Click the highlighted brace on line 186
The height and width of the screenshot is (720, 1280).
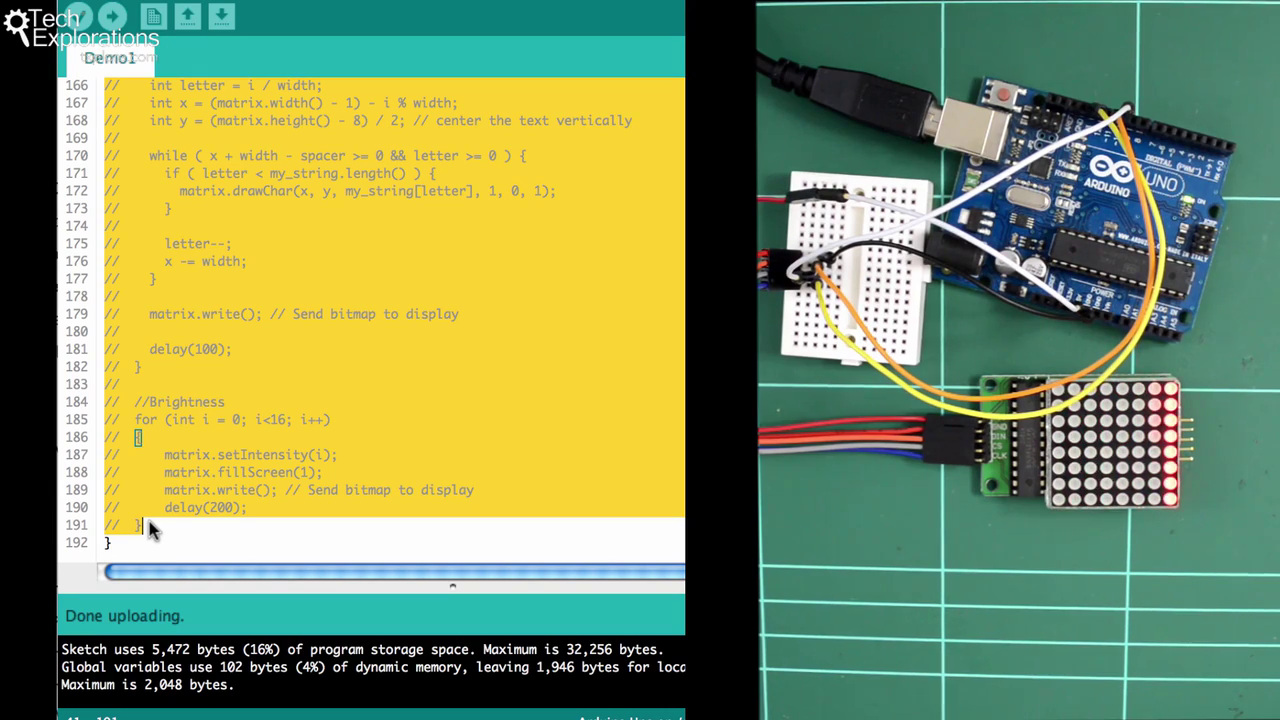[138, 437]
